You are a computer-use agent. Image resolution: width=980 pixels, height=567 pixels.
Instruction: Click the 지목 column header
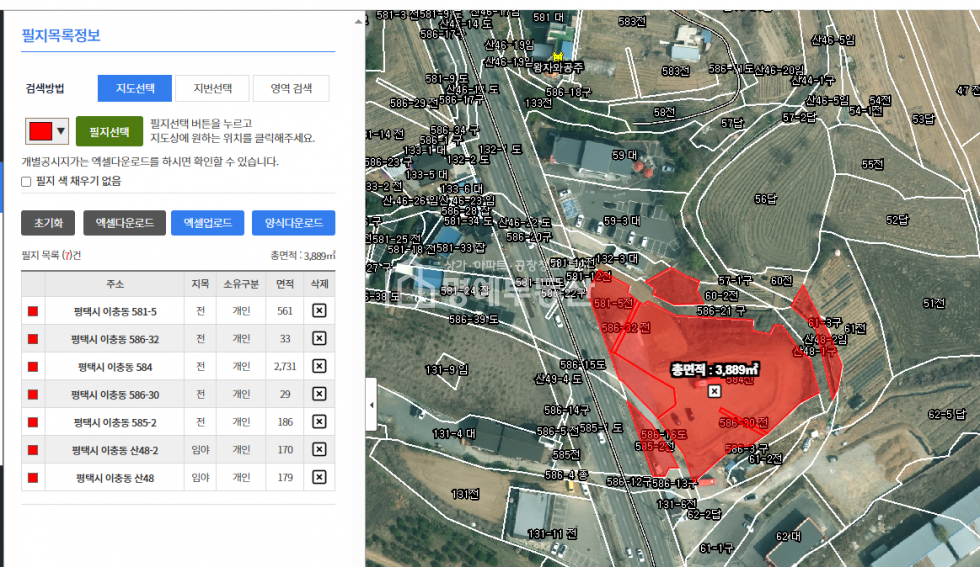click(x=200, y=284)
